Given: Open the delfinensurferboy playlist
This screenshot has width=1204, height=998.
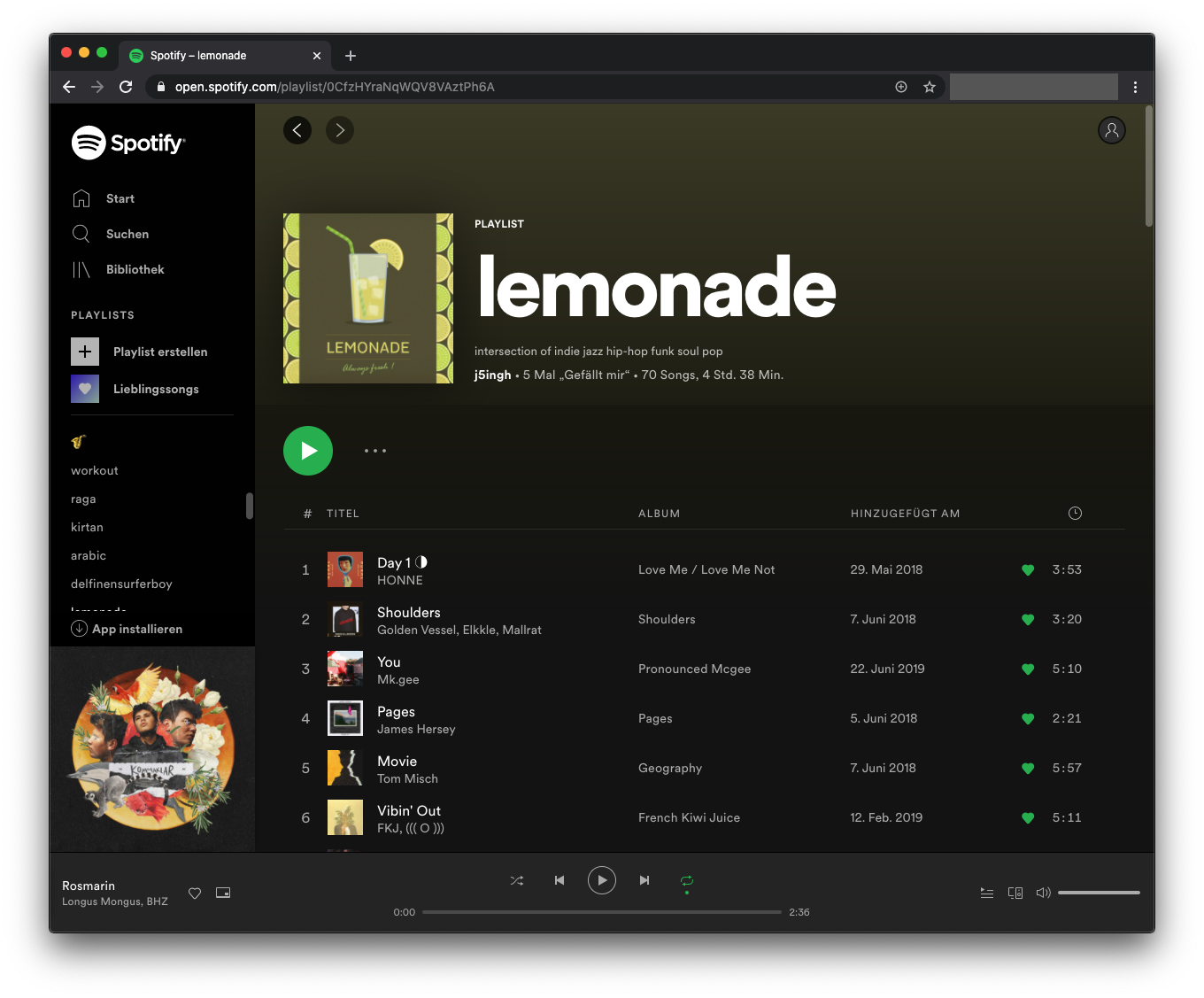Looking at the screenshot, I should click(x=121, y=584).
